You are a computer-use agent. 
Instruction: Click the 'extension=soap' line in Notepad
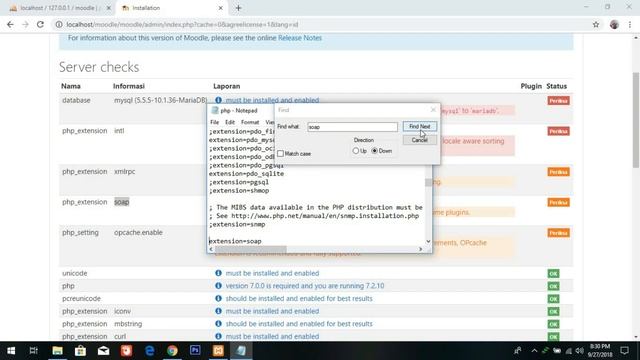pyautogui.click(x=235, y=241)
